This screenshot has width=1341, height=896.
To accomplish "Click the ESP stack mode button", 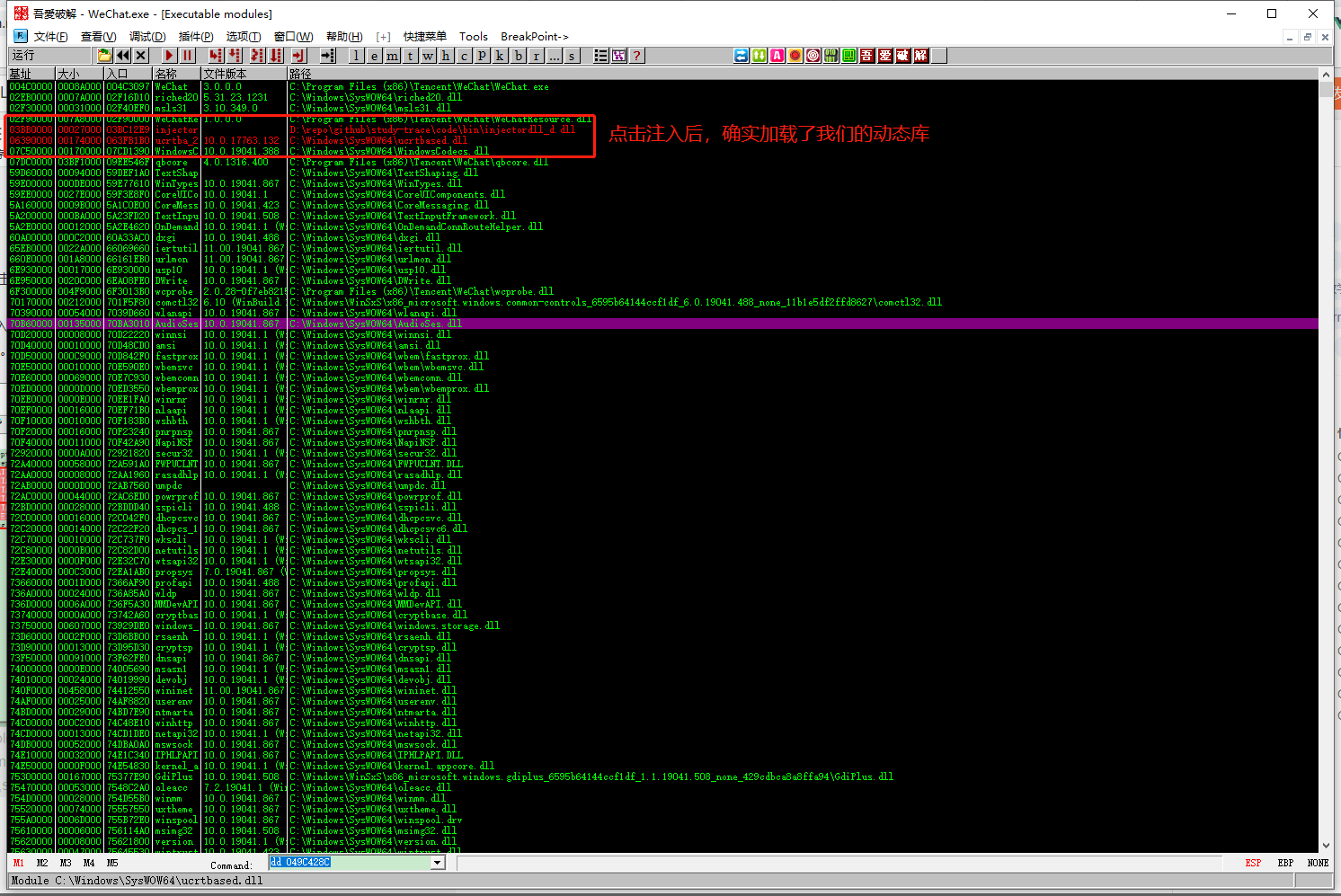I will pyautogui.click(x=1253, y=863).
